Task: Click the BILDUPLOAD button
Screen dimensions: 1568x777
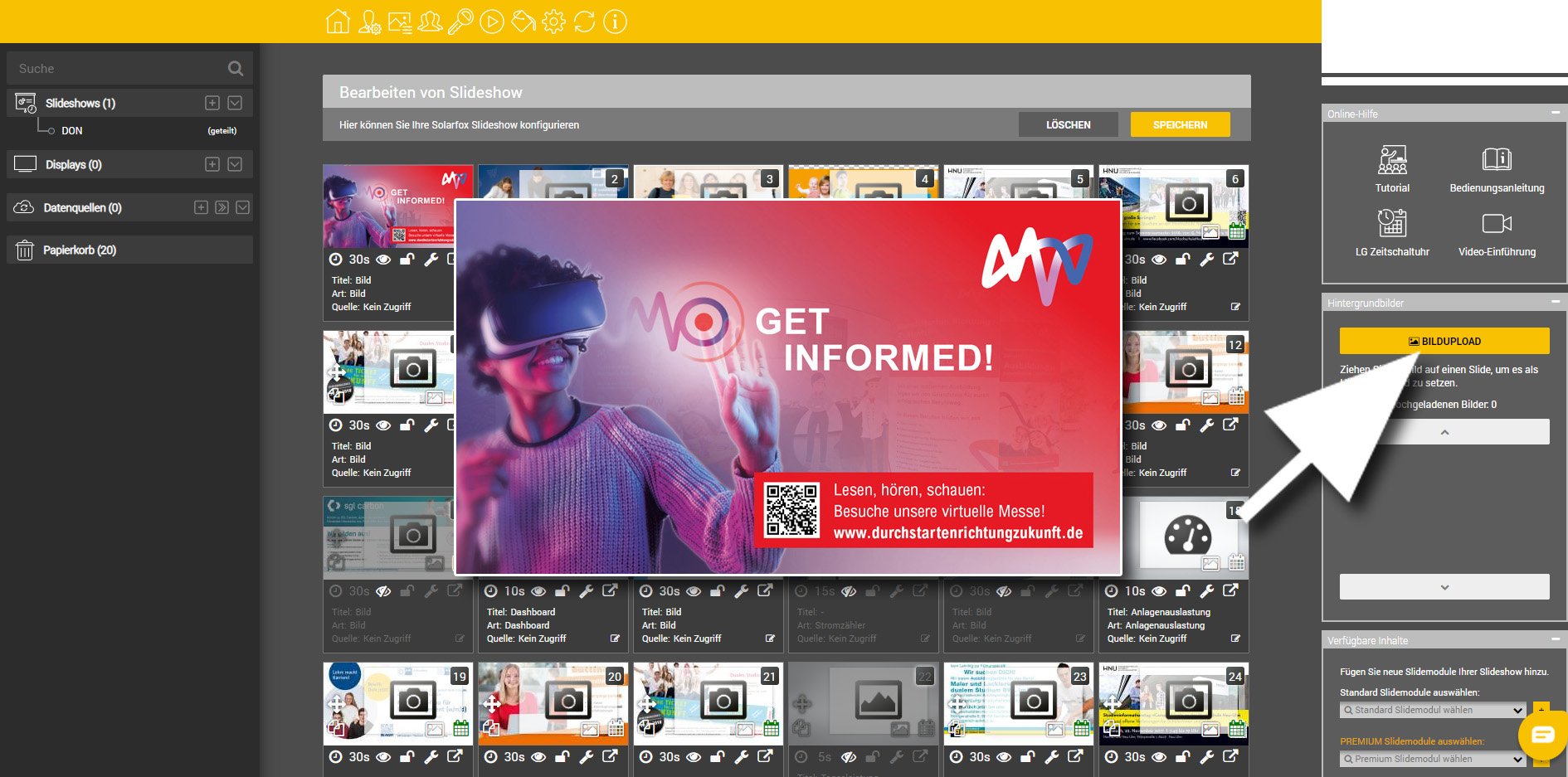Action: point(1444,341)
